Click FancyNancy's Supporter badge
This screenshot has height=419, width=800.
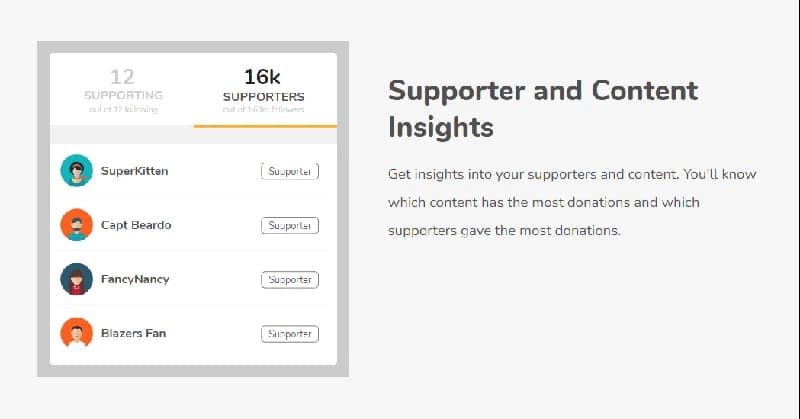(x=290, y=279)
